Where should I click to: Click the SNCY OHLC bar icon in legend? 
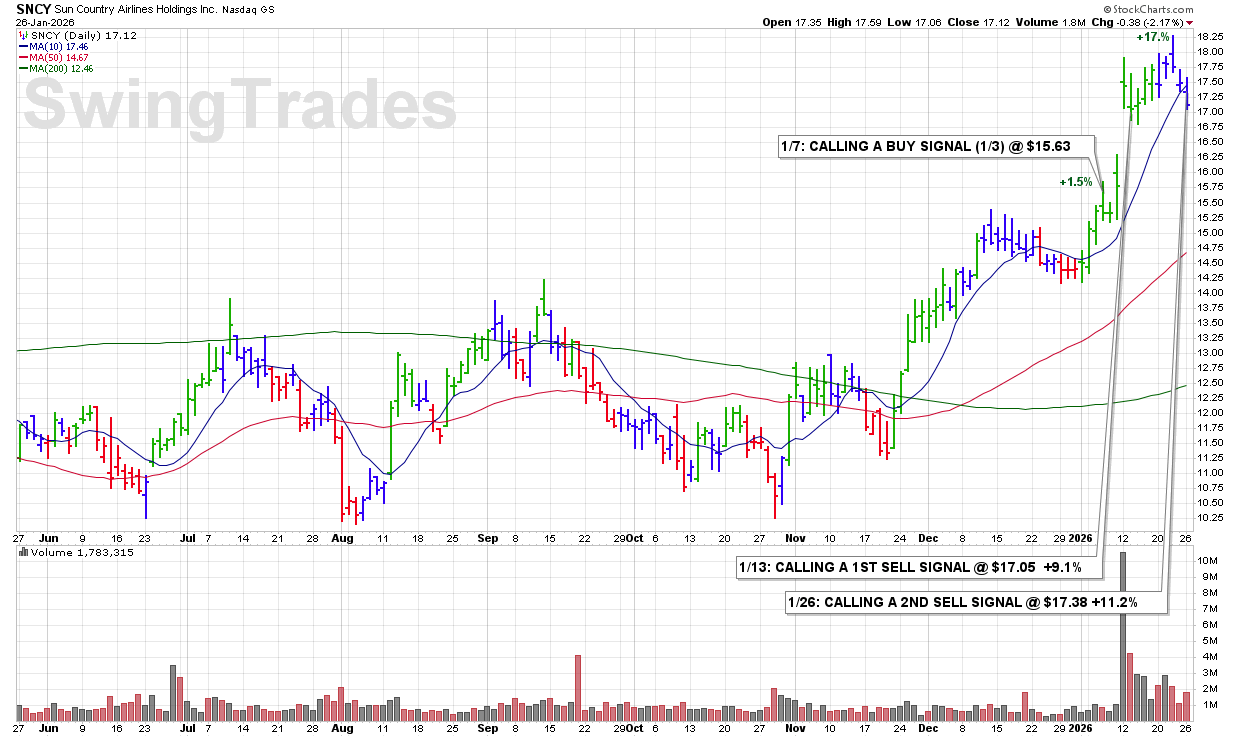(25, 35)
